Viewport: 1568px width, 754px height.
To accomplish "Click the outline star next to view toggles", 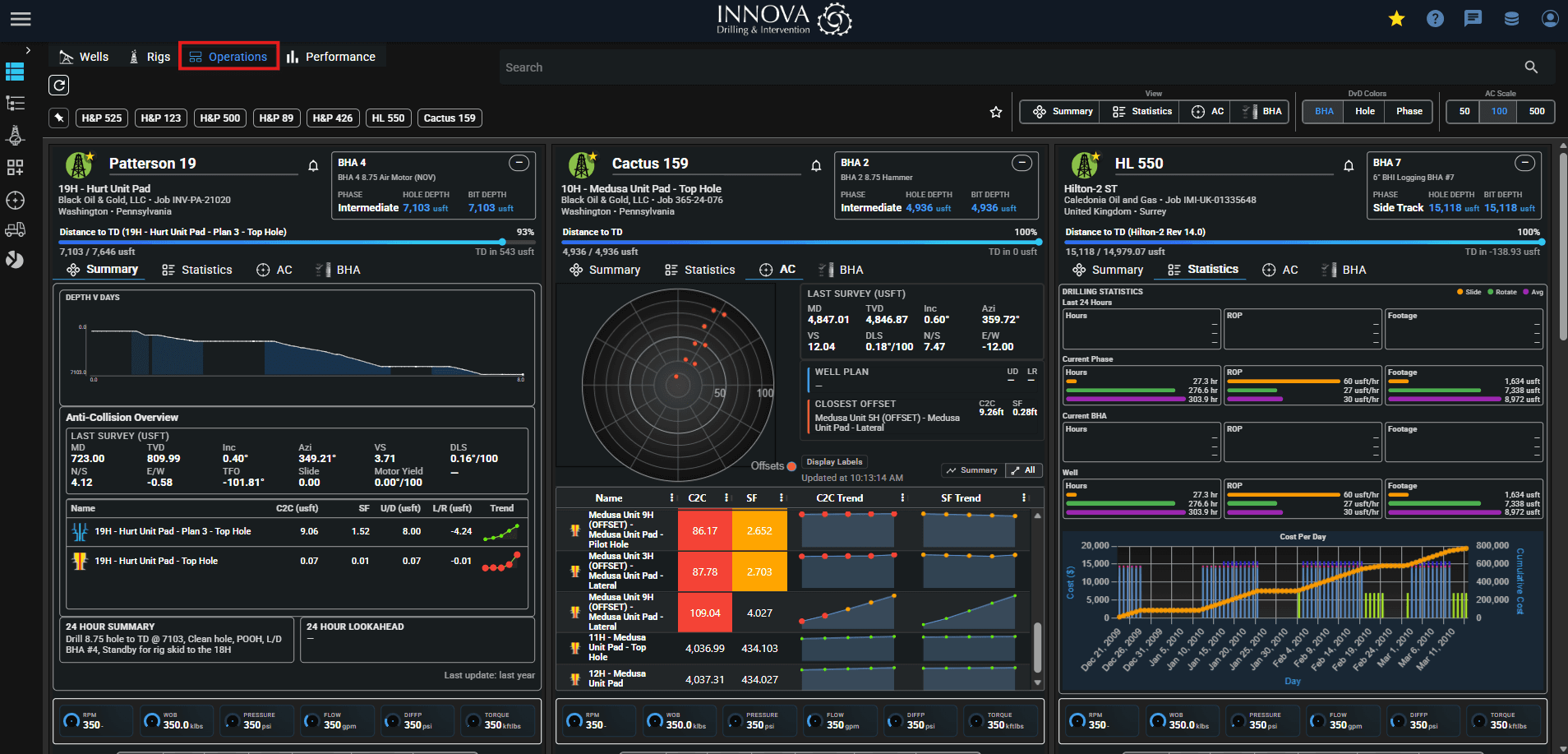I will pyautogui.click(x=996, y=112).
